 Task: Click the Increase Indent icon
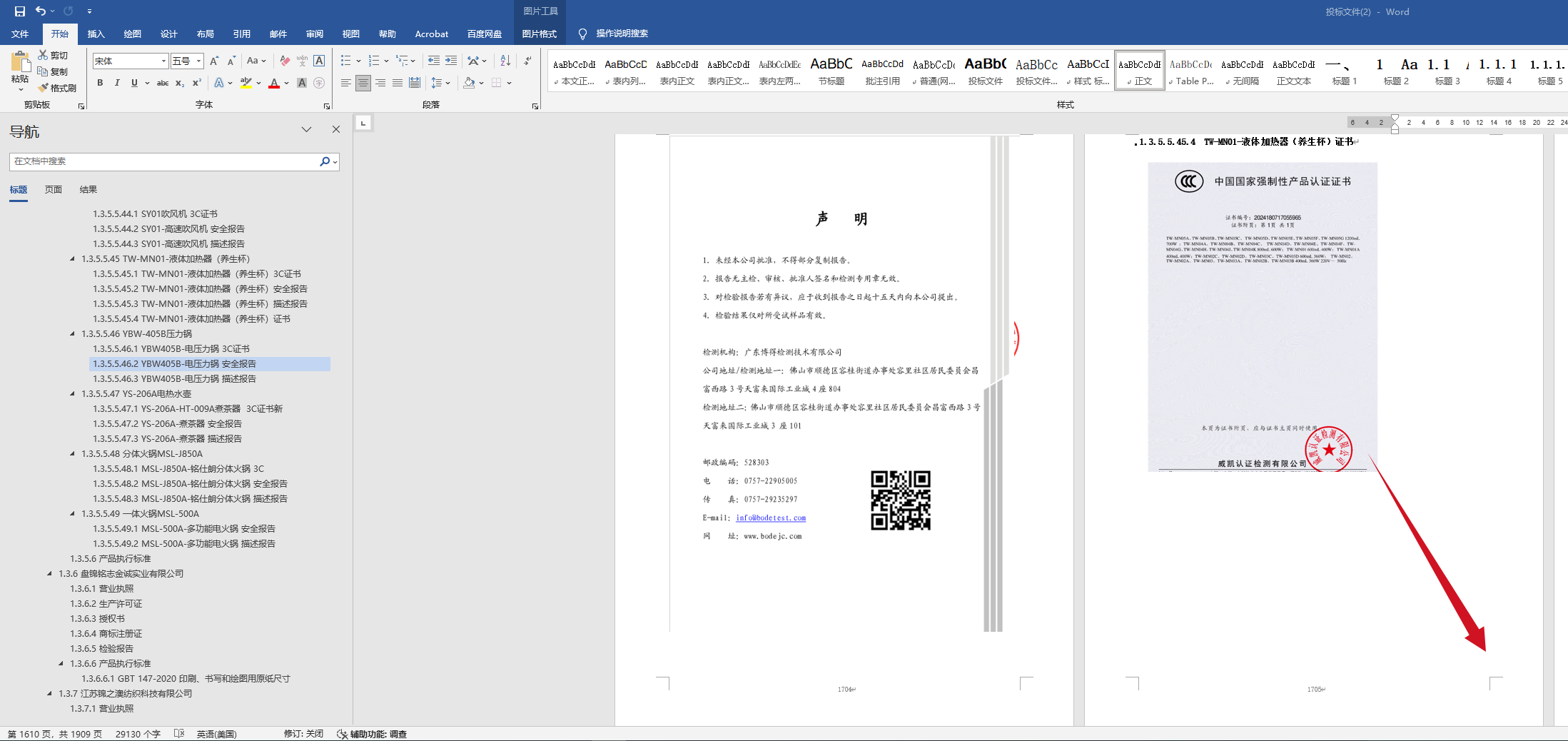451,61
